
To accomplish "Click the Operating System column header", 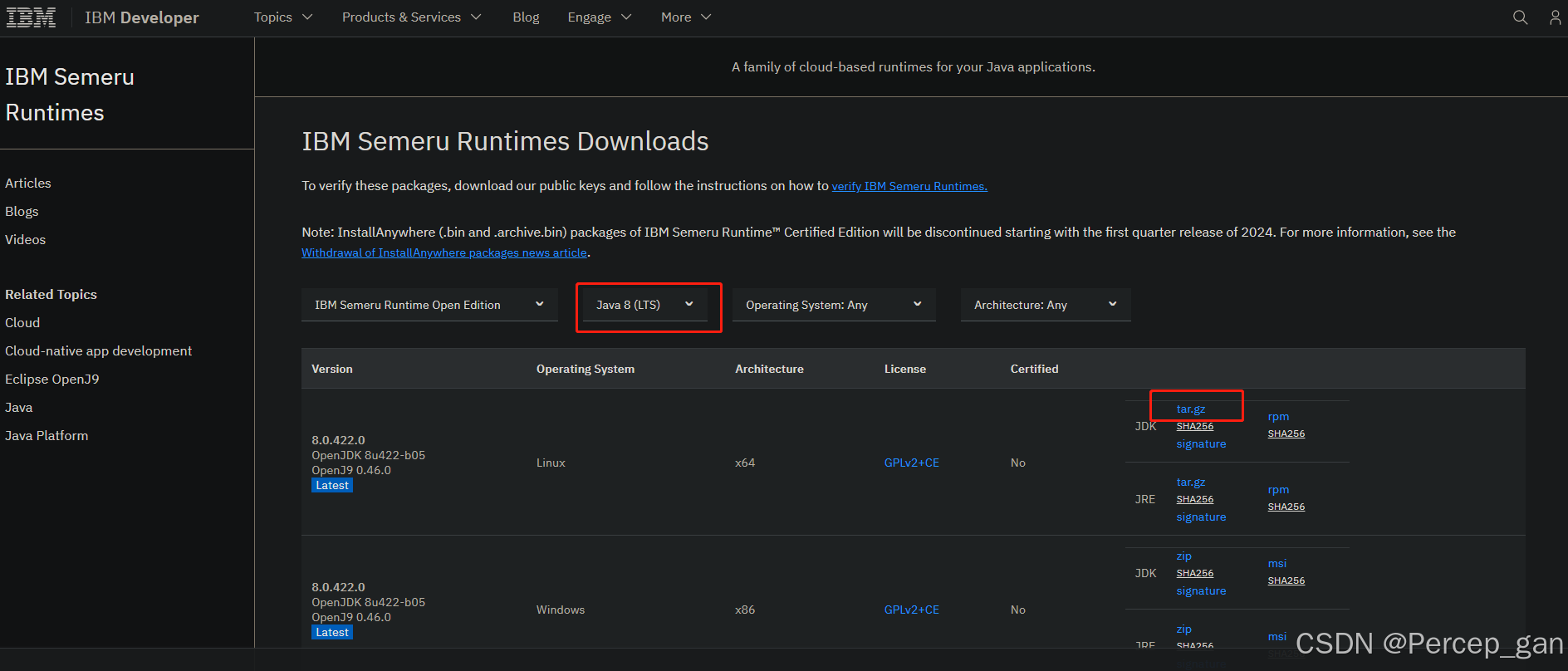I will [x=586, y=369].
